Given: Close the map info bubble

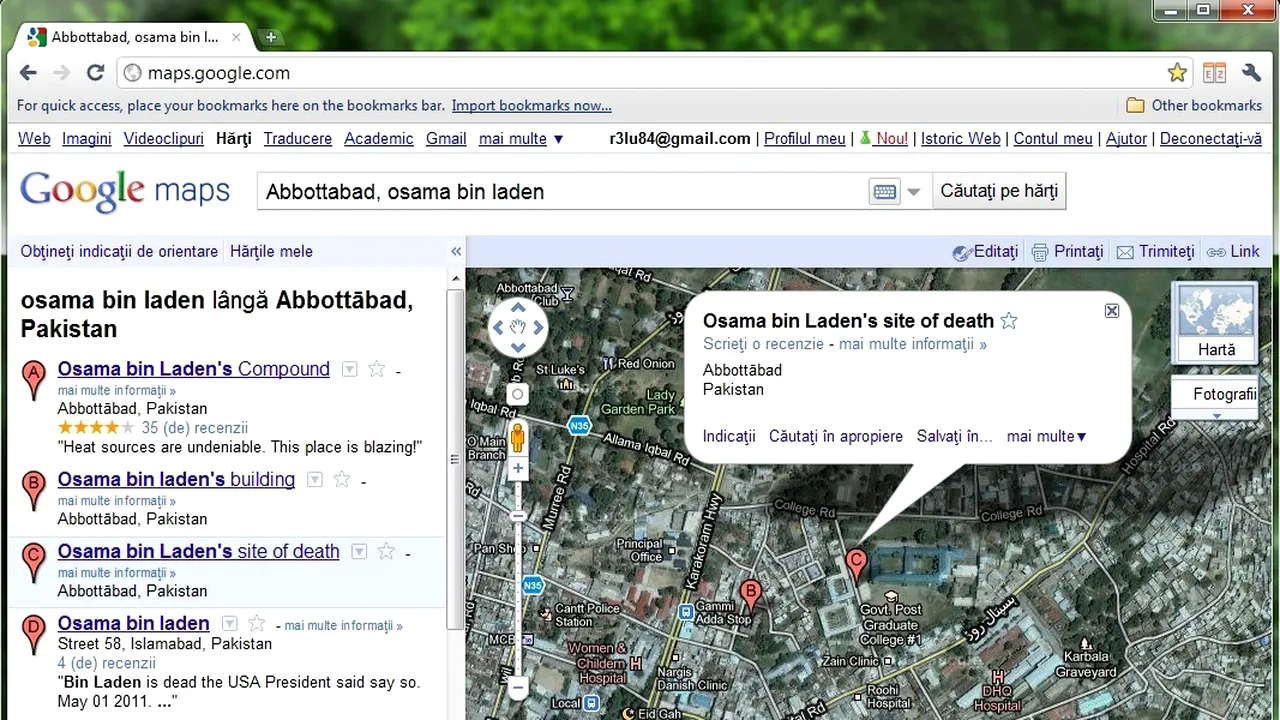Looking at the screenshot, I should point(1112,311).
